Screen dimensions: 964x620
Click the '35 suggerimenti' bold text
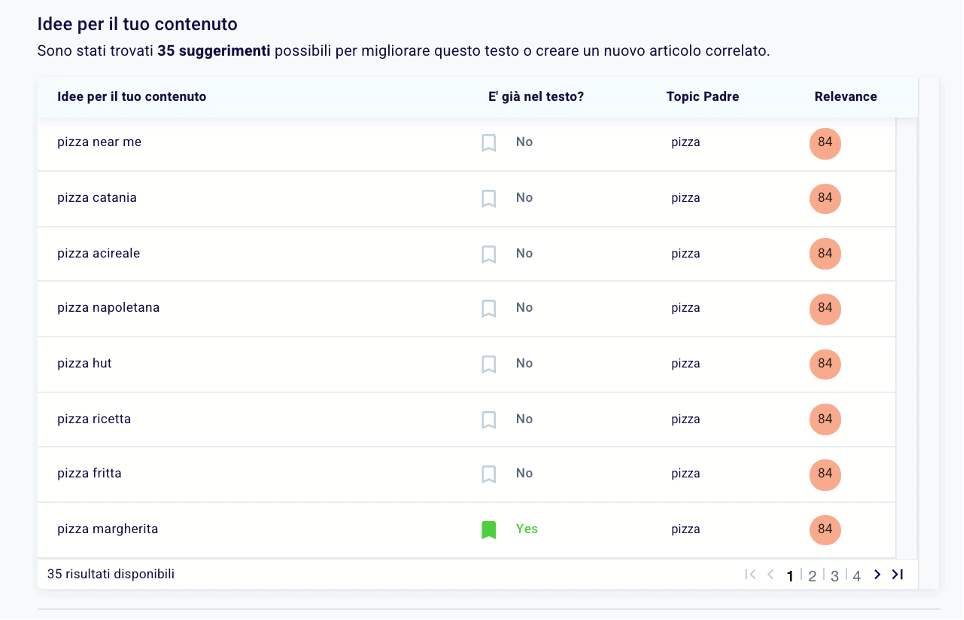214,51
